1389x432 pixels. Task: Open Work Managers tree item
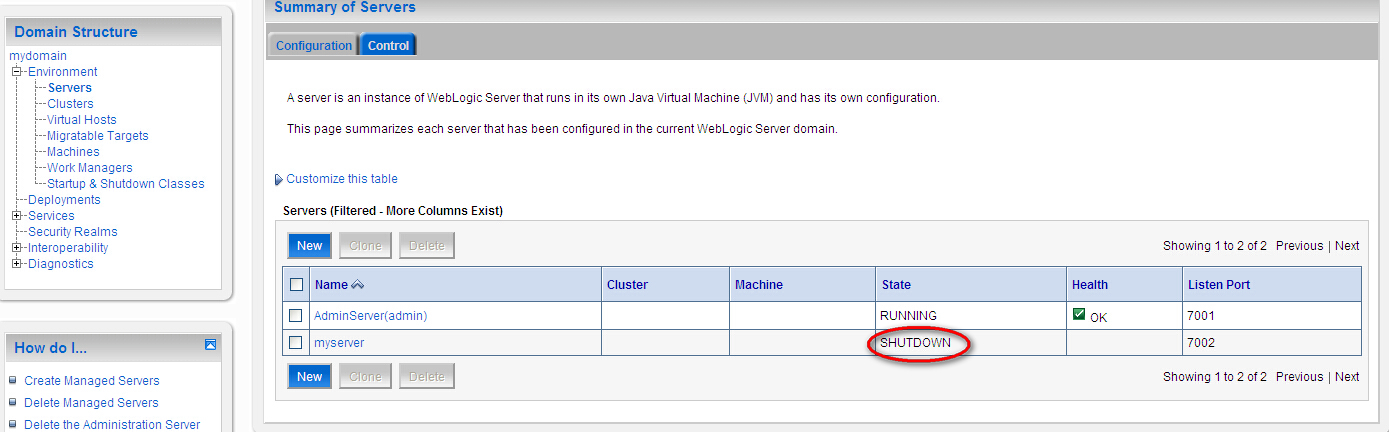90,168
